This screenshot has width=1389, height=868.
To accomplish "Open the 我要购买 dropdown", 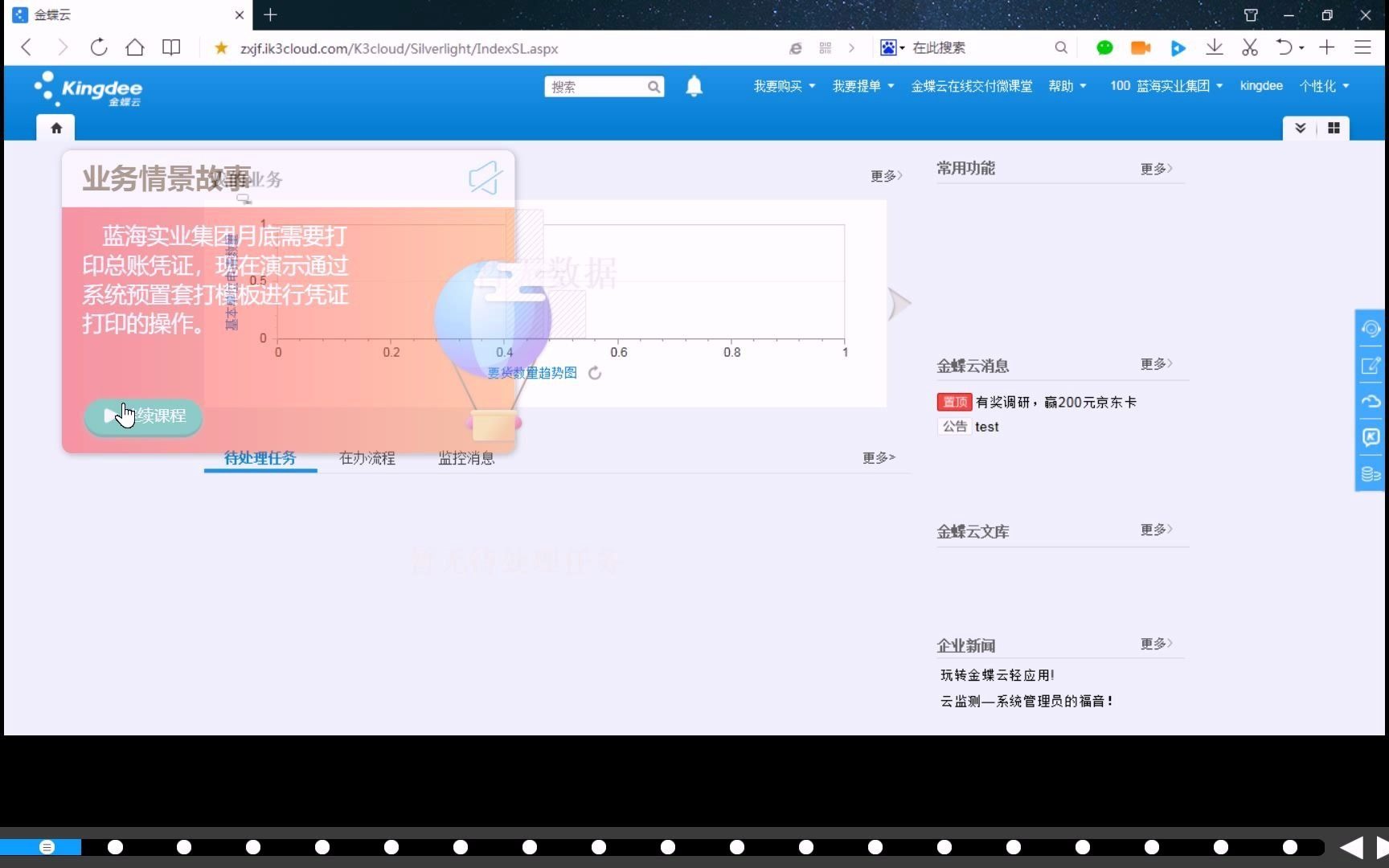I will point(785,86).
